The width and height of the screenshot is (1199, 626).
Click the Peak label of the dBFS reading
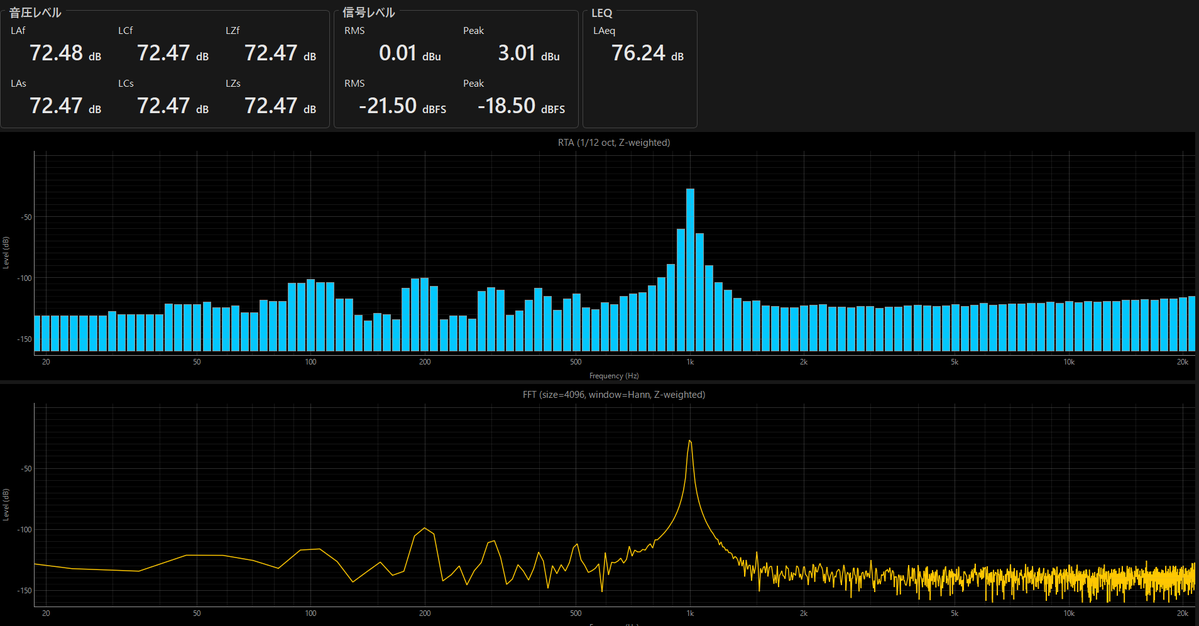[473, 83]
